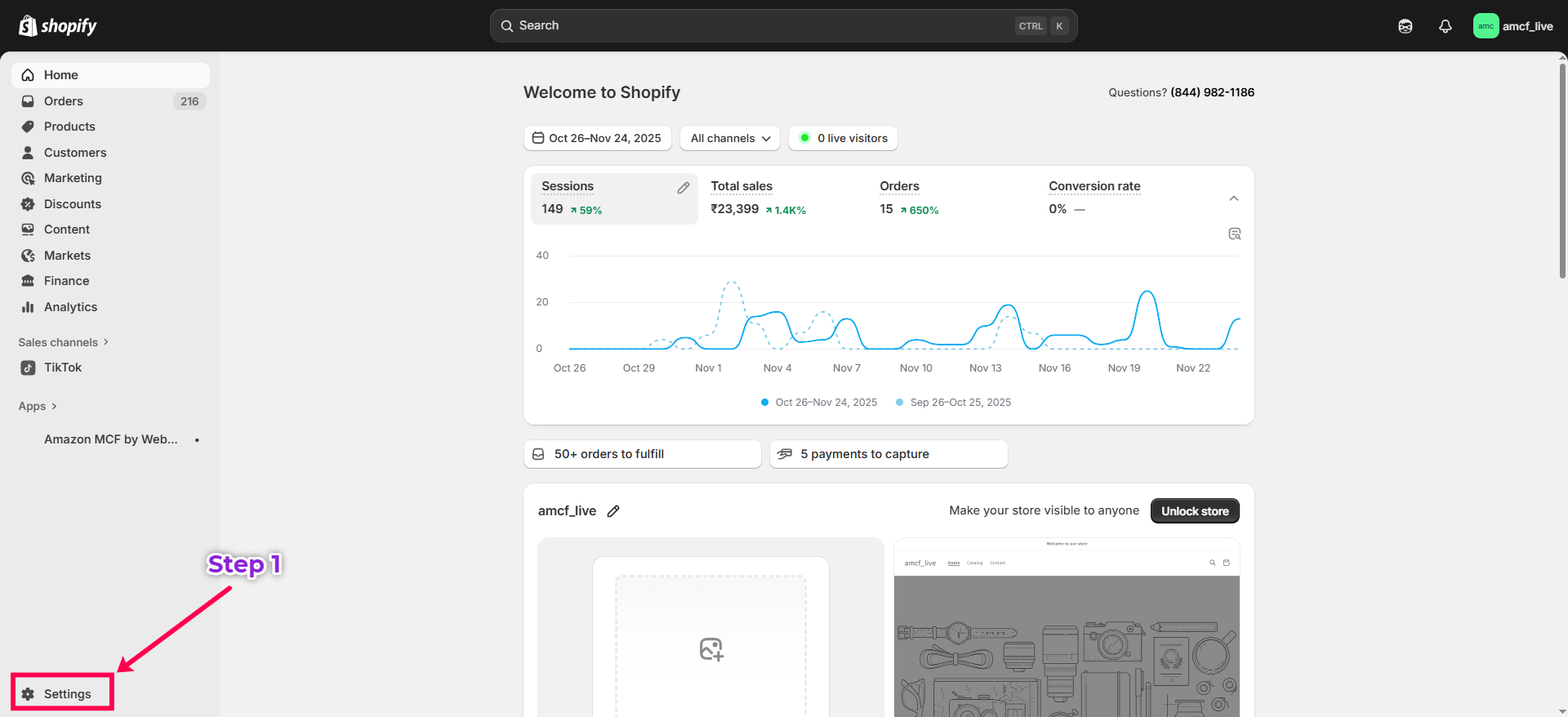Click the pencil edit icon on Sessions card

(x=683, y=188)
